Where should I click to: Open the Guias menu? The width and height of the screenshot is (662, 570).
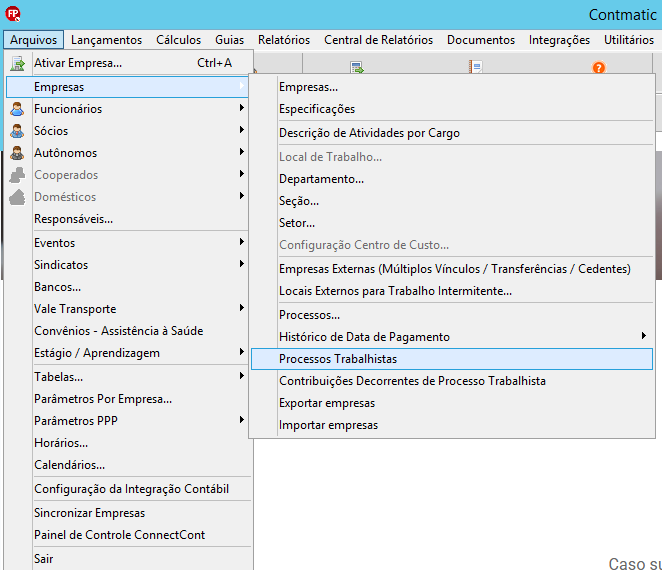(229, 40)
